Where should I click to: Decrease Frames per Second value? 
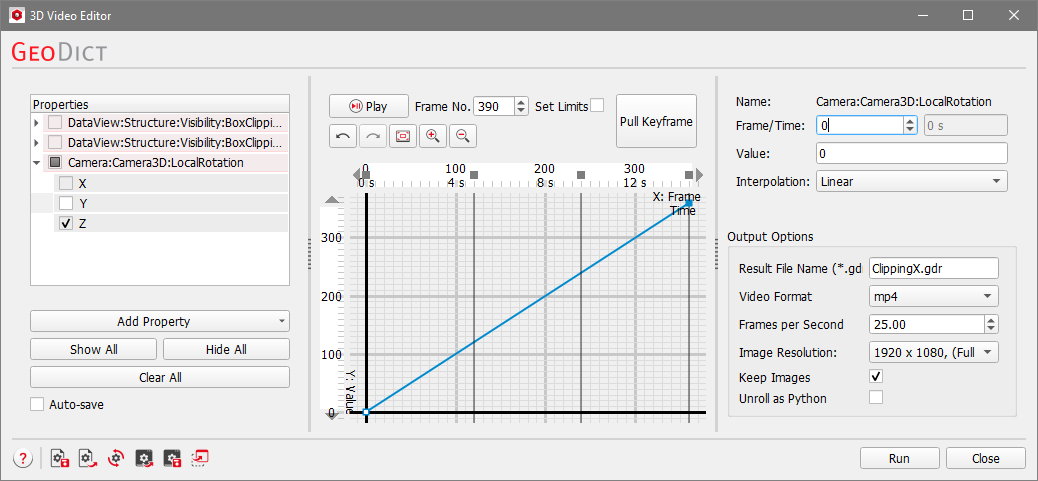(x=991, y=329)
